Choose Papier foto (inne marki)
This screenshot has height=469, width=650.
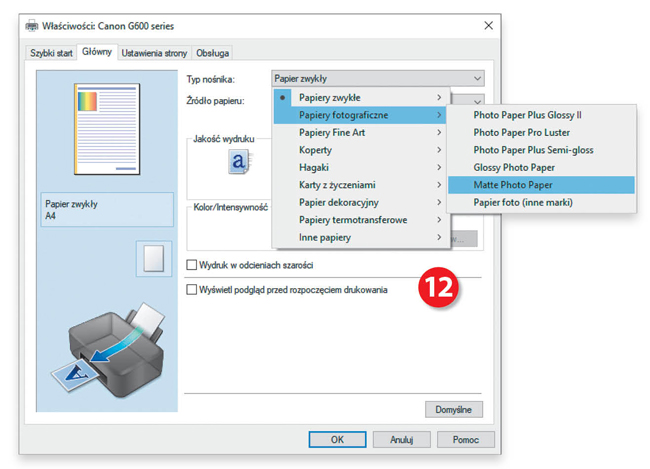(541, 202)
